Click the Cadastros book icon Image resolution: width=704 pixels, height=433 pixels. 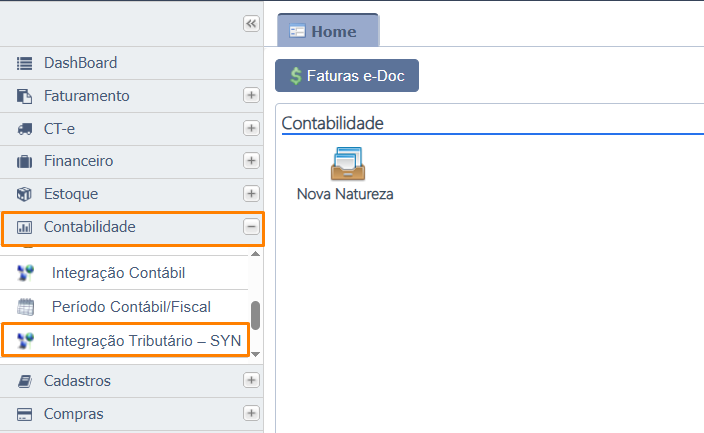(x=25, y=381)
